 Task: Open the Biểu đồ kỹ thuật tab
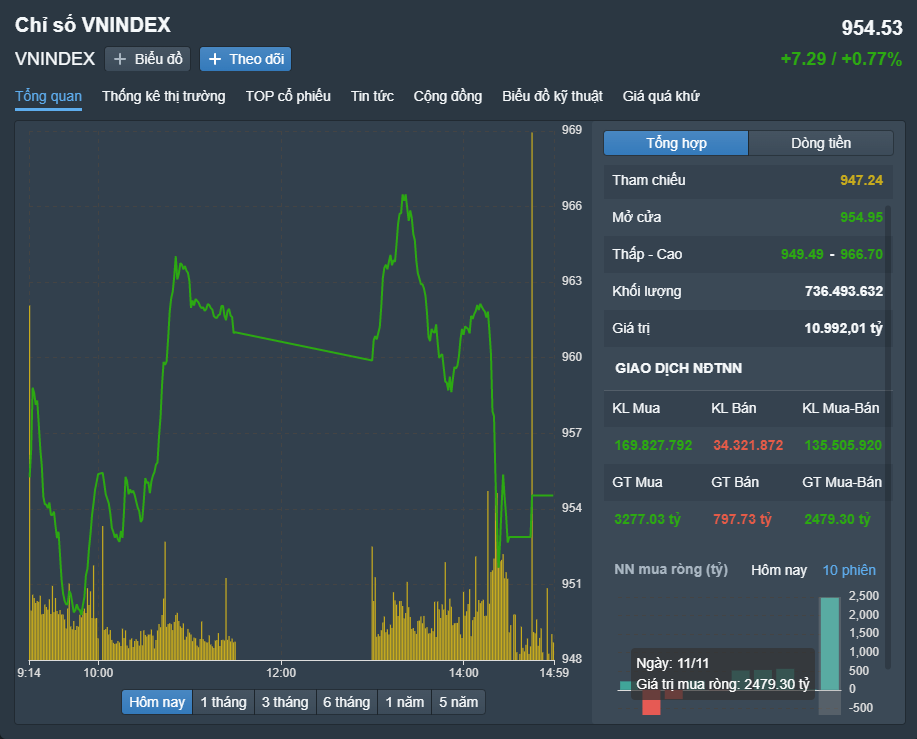tap(553, 96)
